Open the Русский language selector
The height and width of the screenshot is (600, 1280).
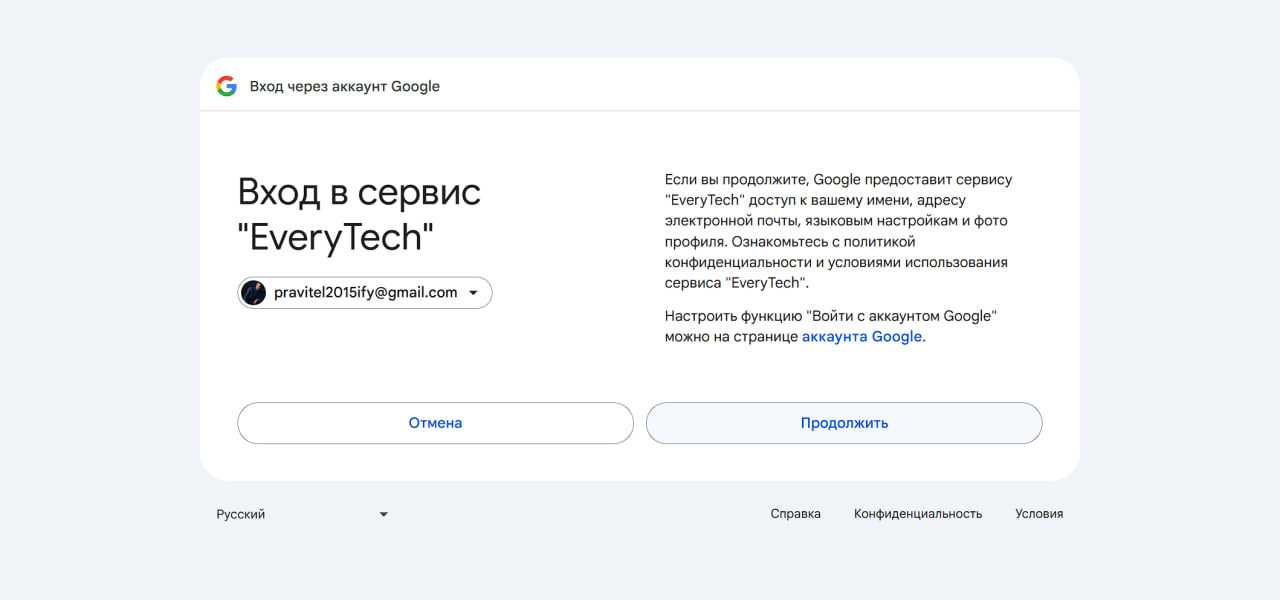click(302, 514)
